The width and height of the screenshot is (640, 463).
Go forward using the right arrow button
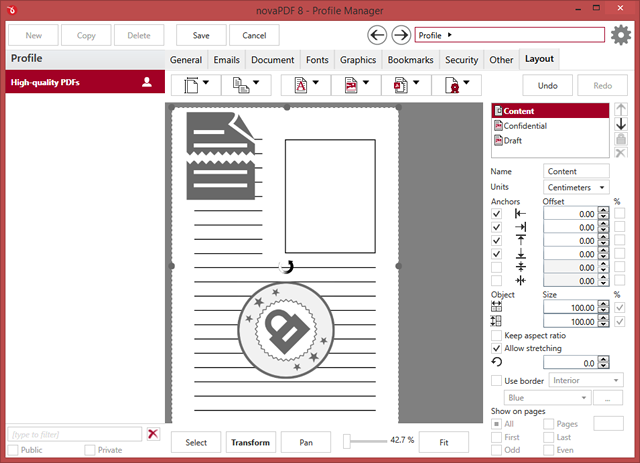[401, 35]
